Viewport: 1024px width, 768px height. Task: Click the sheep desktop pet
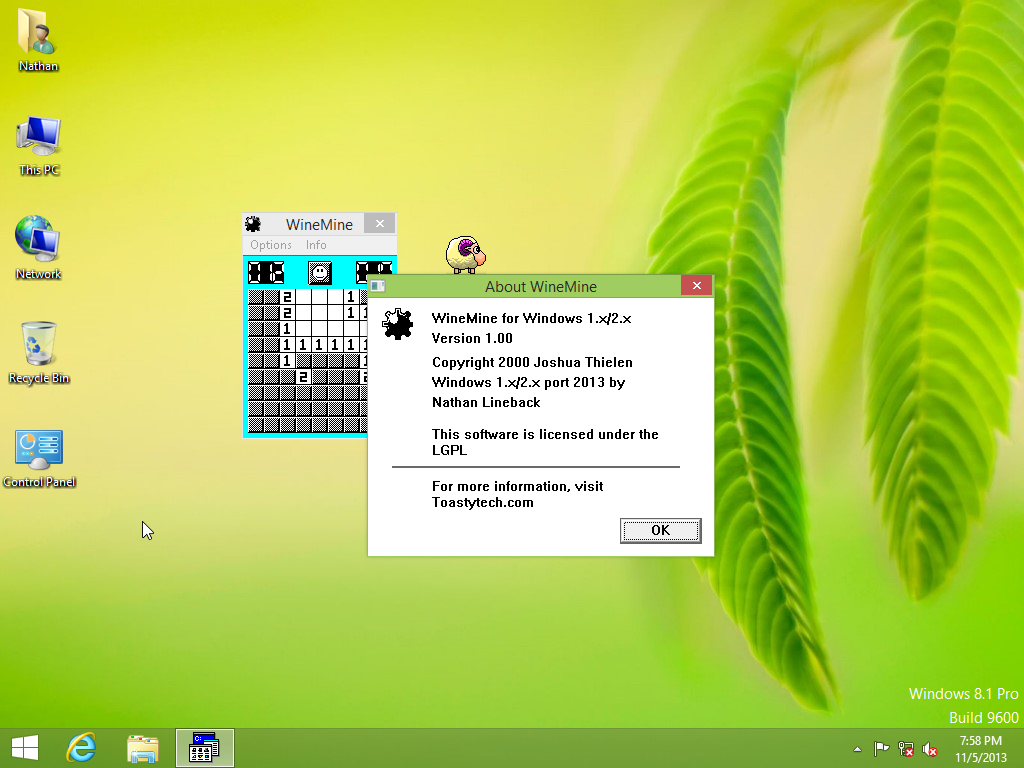465,255
